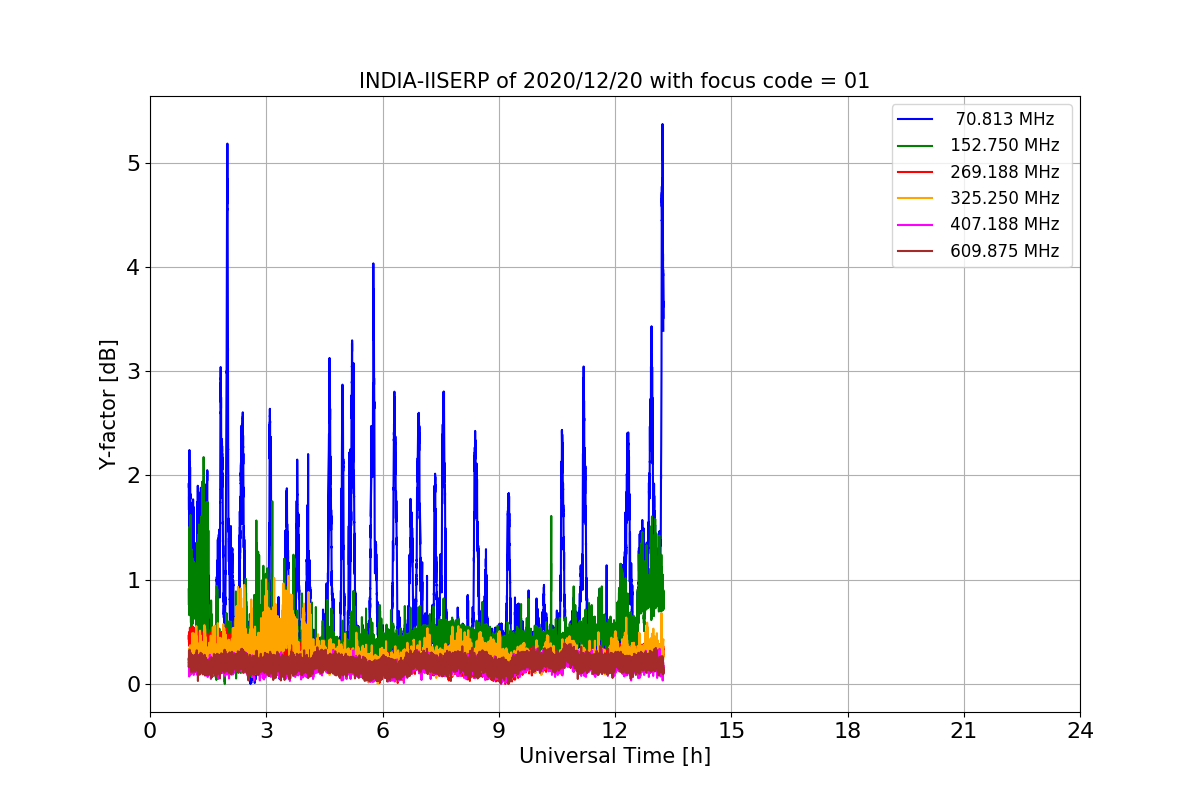Click y-axis tick label 5
Image resolution: width=1200 pixels, height=800 pixels.
tap(133, 163)
